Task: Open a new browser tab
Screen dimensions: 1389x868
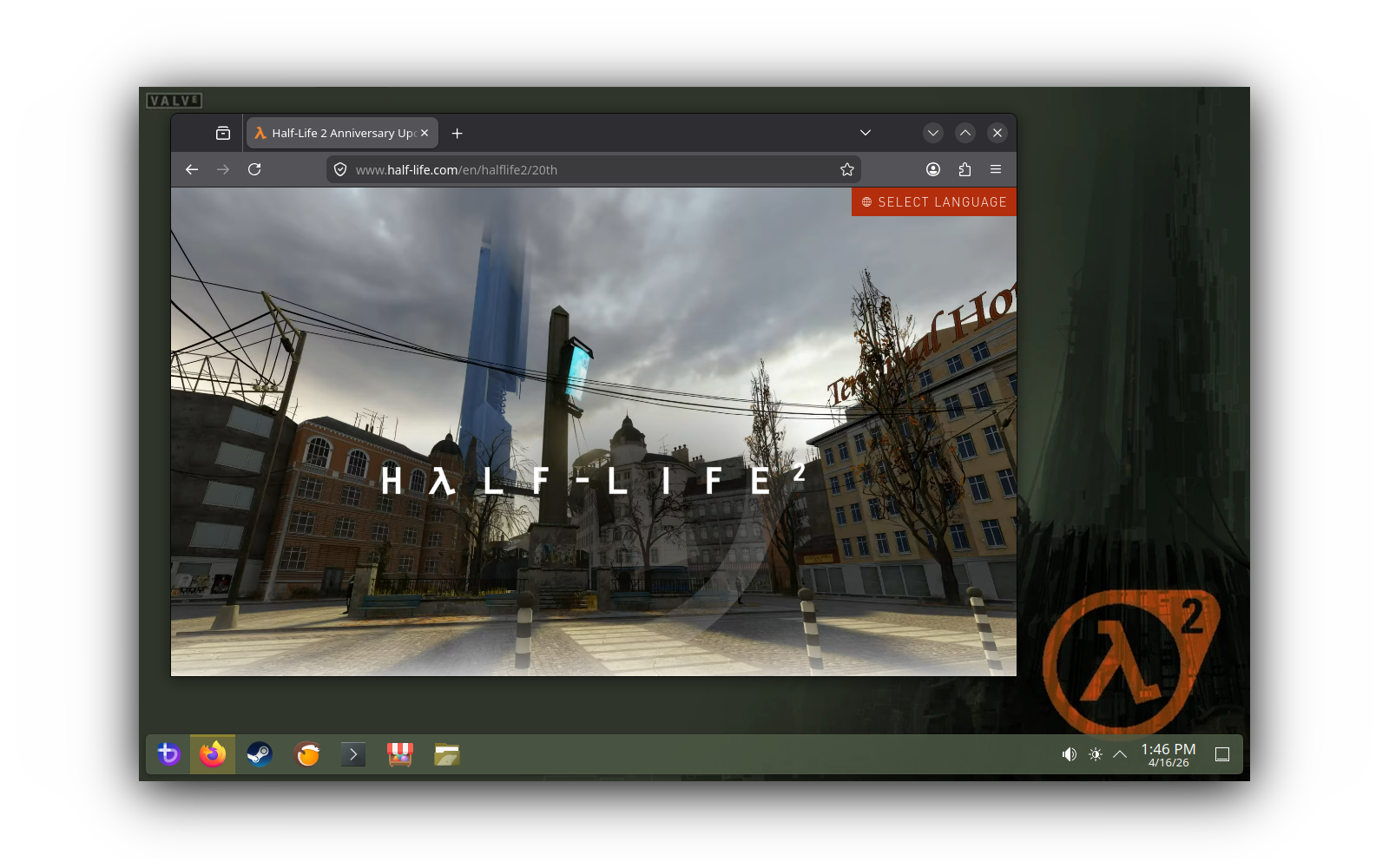Action: tap(458, 133)
